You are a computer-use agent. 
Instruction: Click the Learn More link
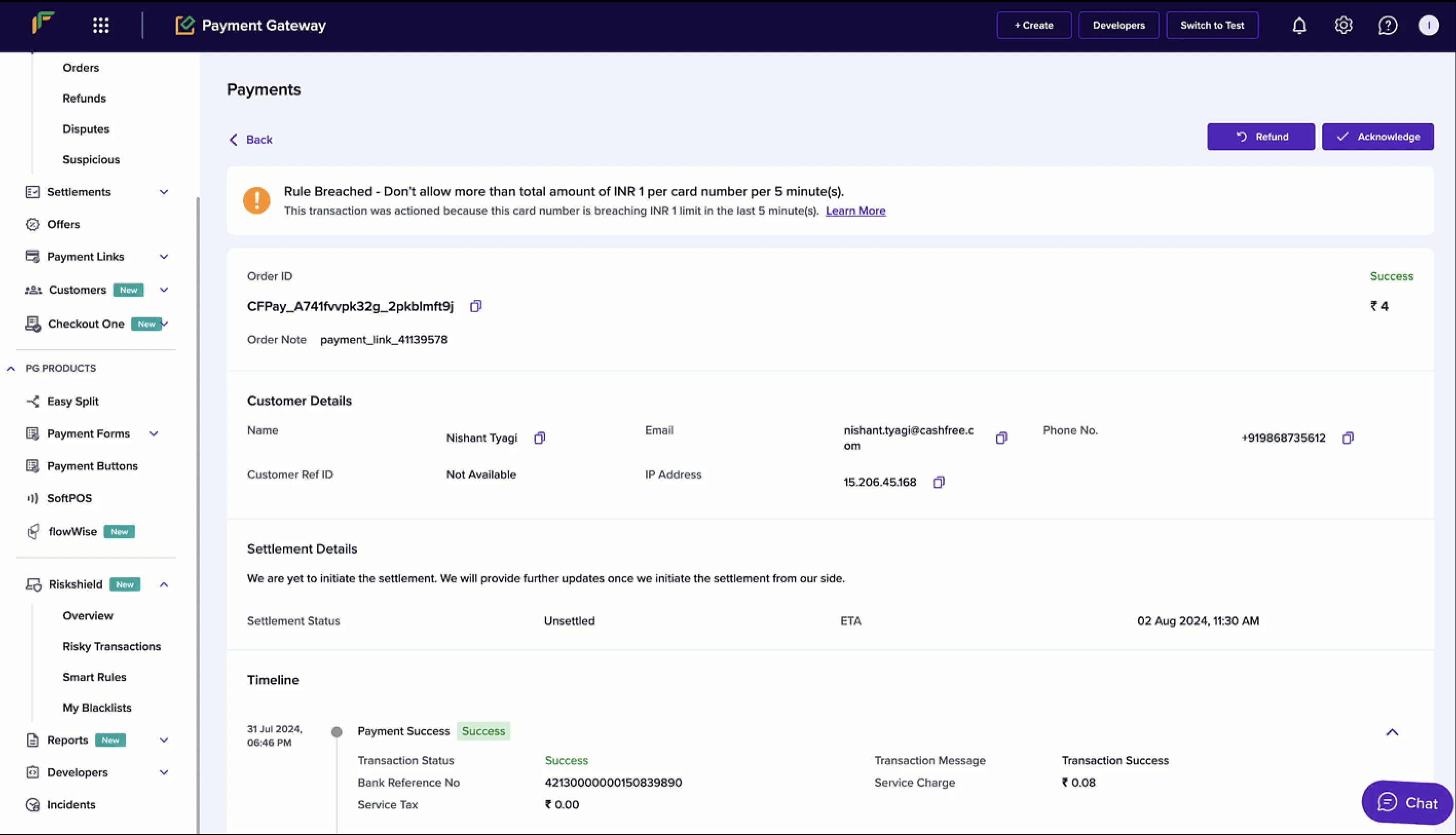tap(855, 211)
